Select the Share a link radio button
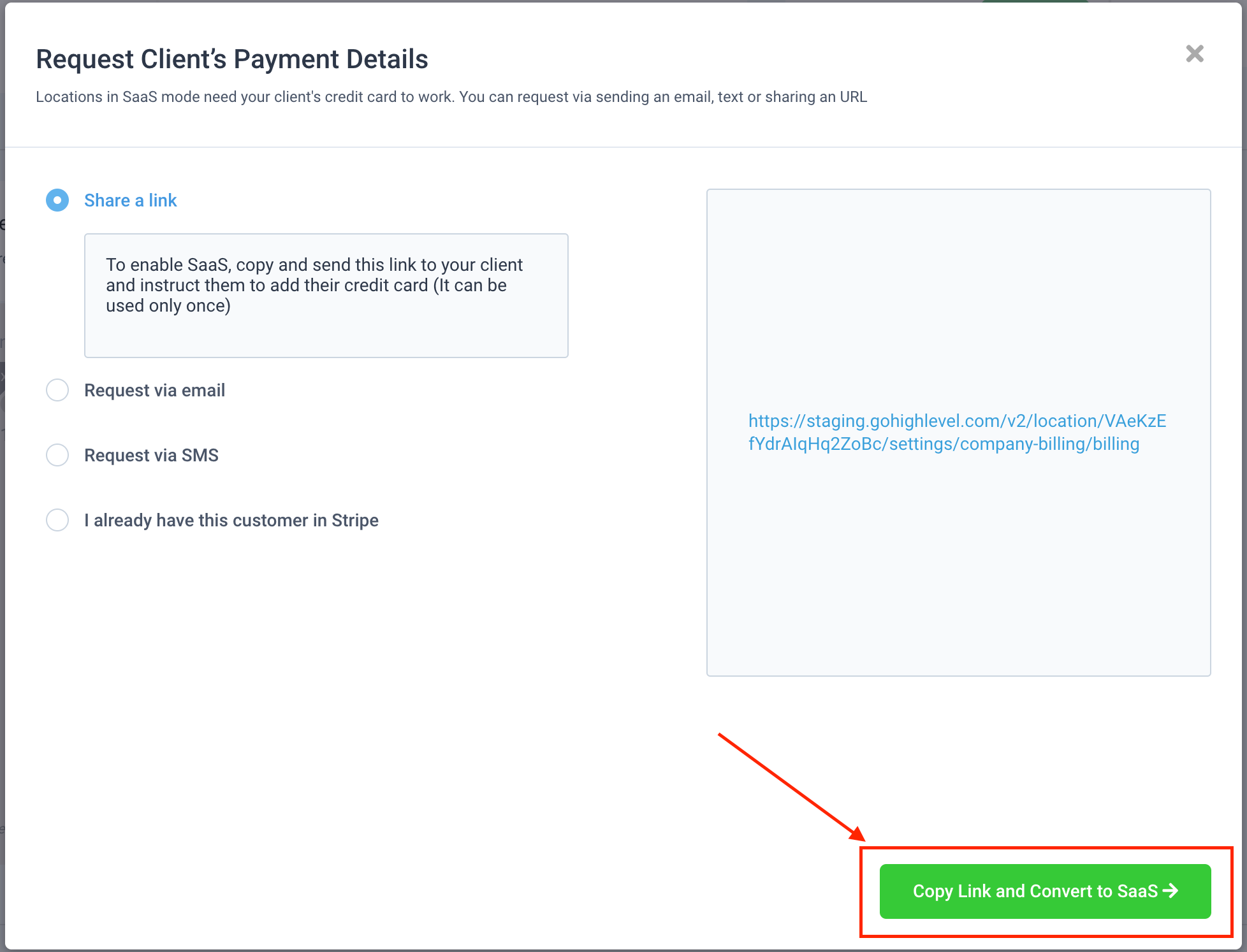1247x952 pixels. (57, 200)
